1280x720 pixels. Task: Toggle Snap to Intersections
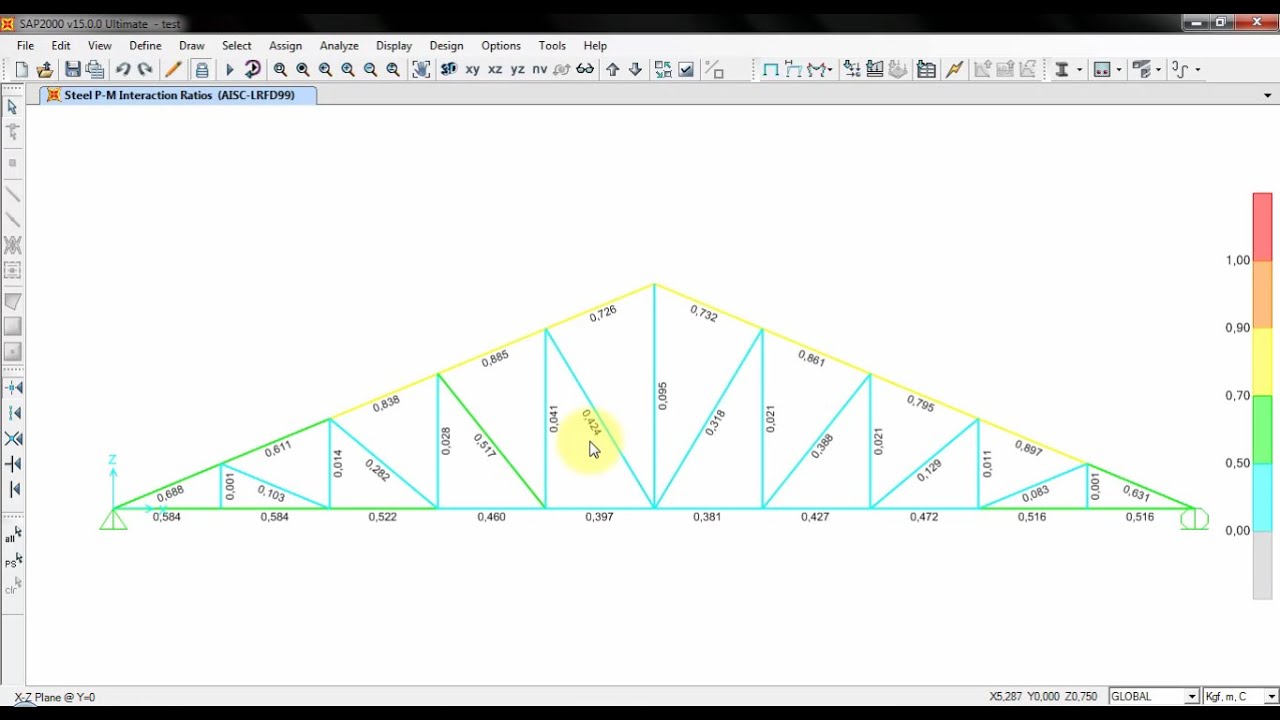pyautogui.click(x=13, y=438)
